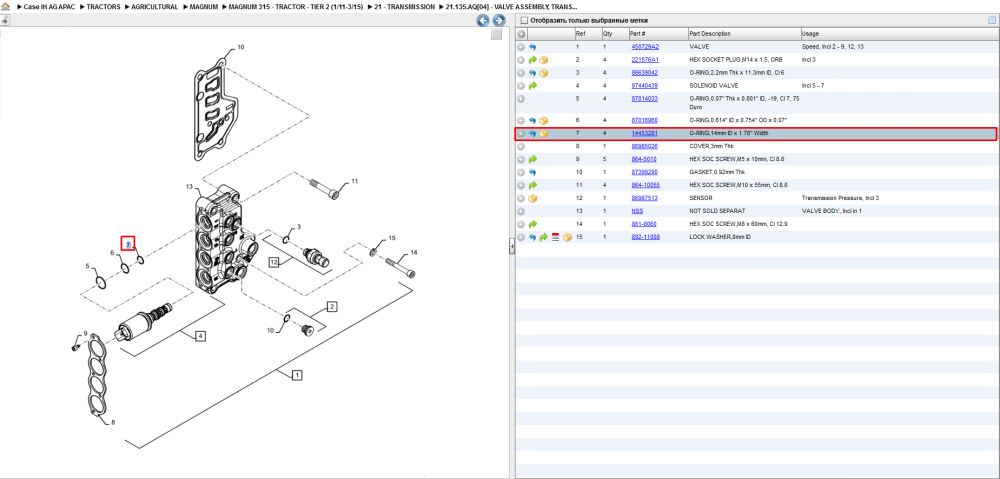Click box icon in LOCK WASHER row
The width and height of the screenshot is (1000, 479).
[x=566, y=237]
